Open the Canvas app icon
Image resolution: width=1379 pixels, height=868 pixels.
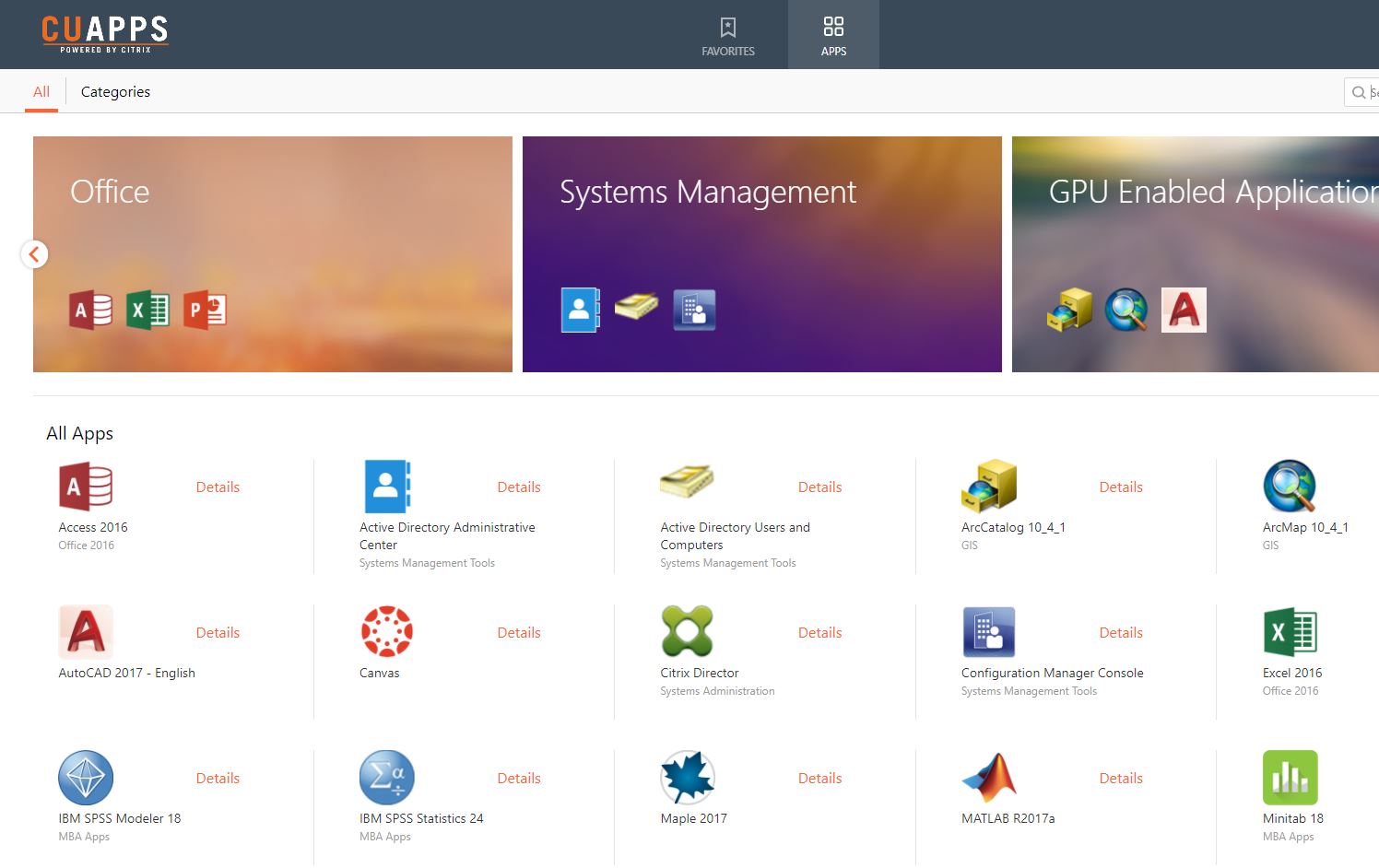tap(387, 631)
